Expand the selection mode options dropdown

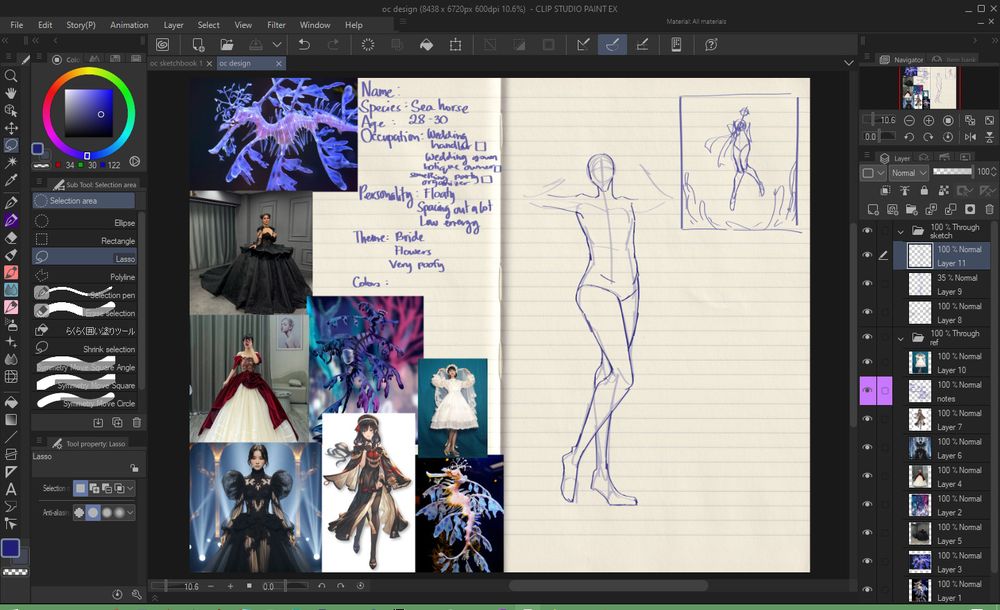pyautogui.click(x=130, y=488)
